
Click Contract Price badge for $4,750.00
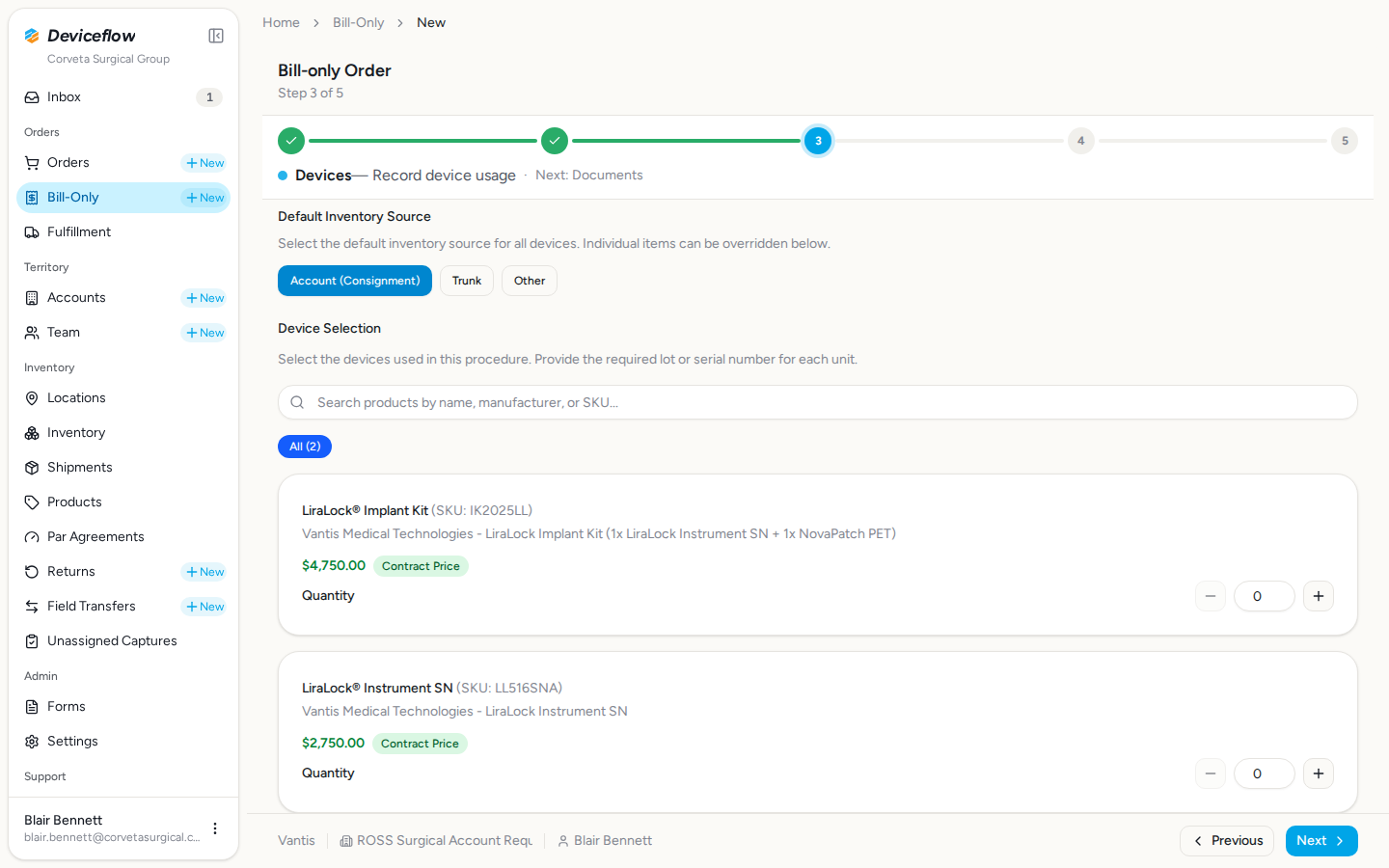pos(421,566)
